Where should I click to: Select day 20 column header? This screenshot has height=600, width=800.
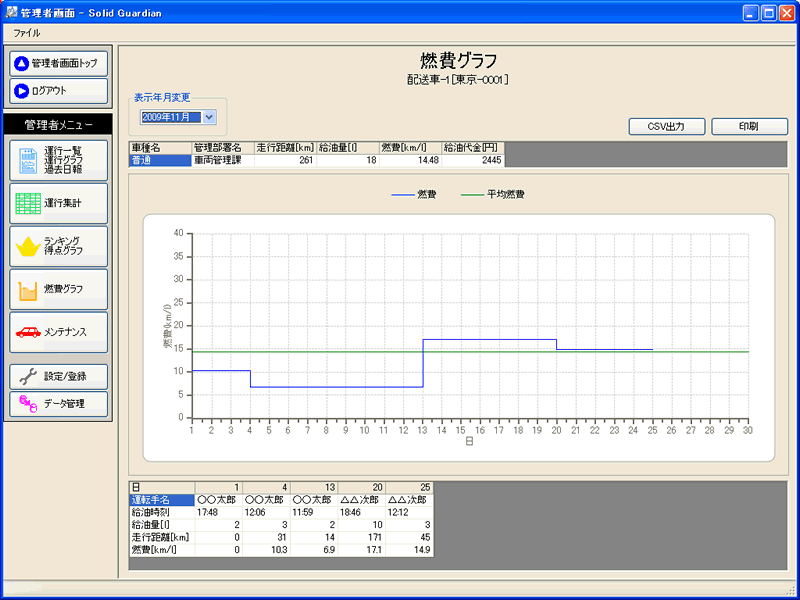[362, 488]
